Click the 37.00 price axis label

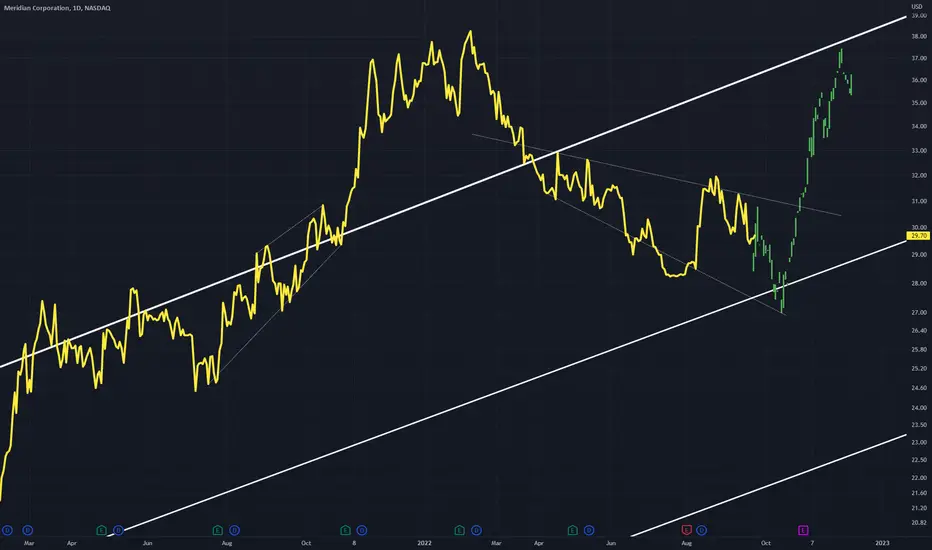919,58
